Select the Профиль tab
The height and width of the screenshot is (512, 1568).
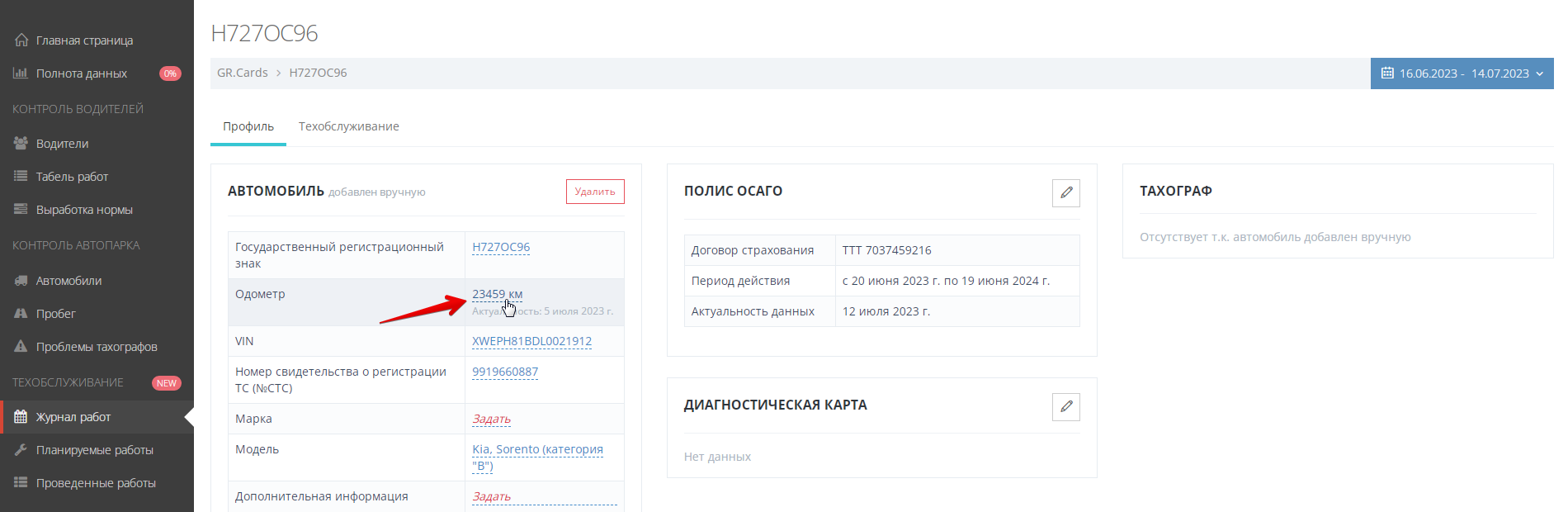click(x=248, y=126)
